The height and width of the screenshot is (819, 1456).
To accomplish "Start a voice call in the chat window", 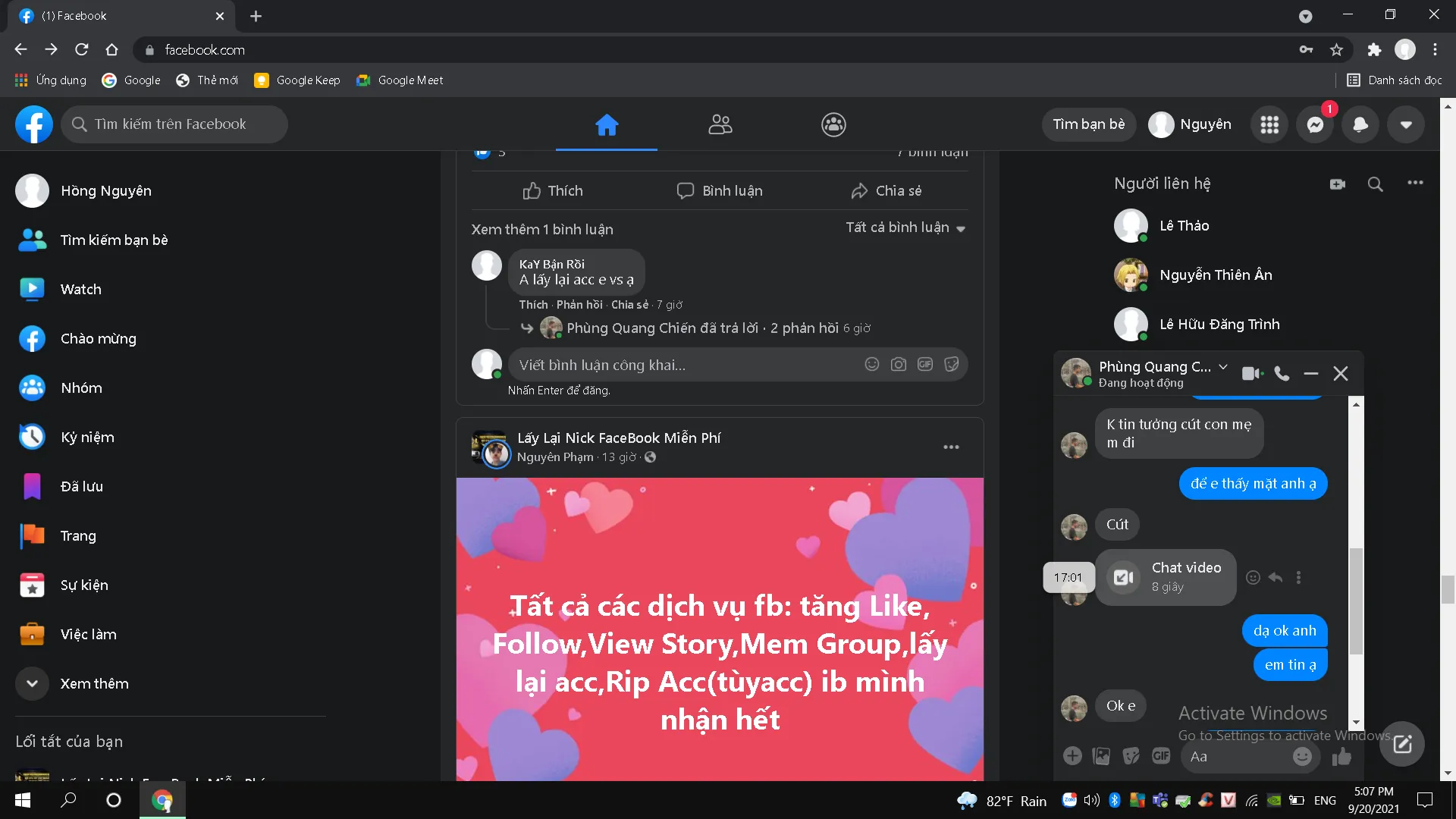I will tap(1282, 373).
